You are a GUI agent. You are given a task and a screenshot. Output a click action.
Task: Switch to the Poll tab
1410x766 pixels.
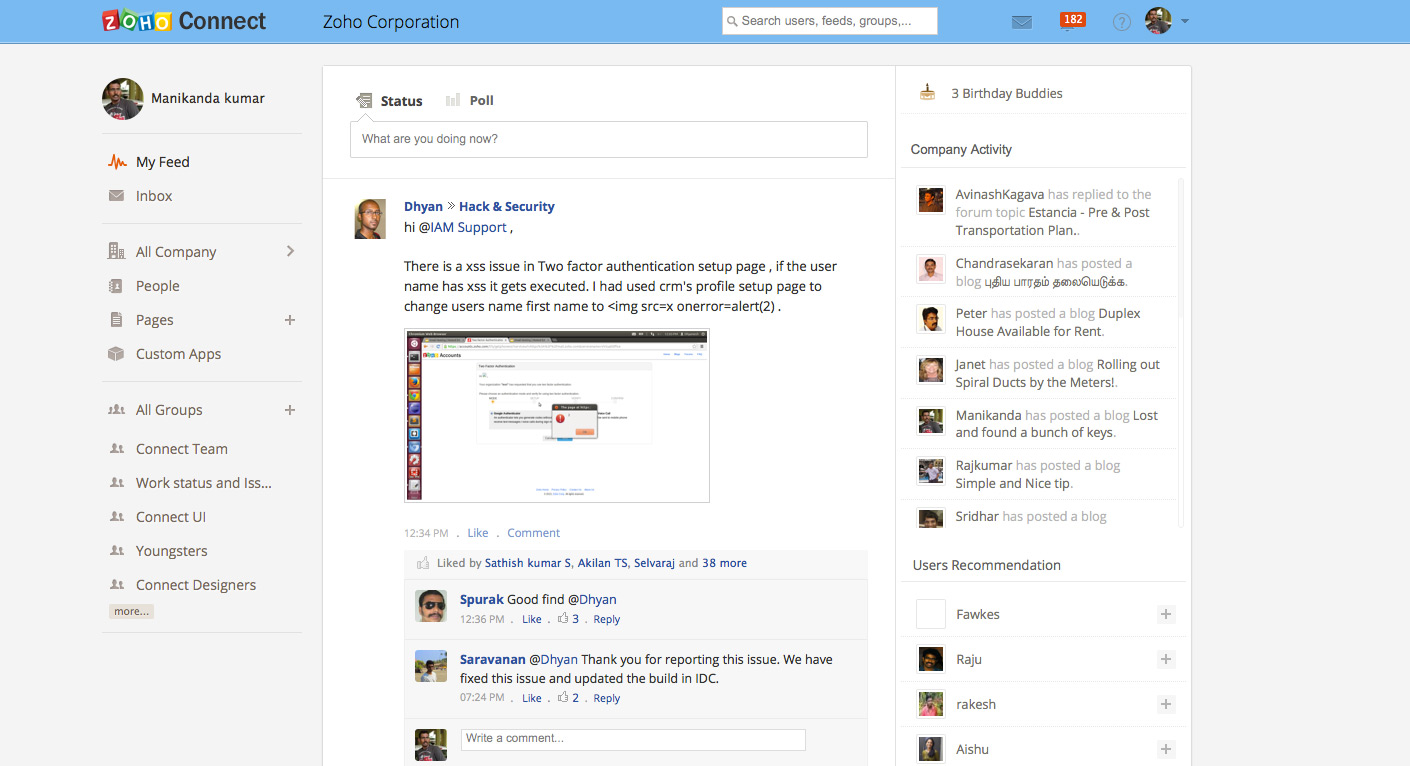tap(470, 100)
